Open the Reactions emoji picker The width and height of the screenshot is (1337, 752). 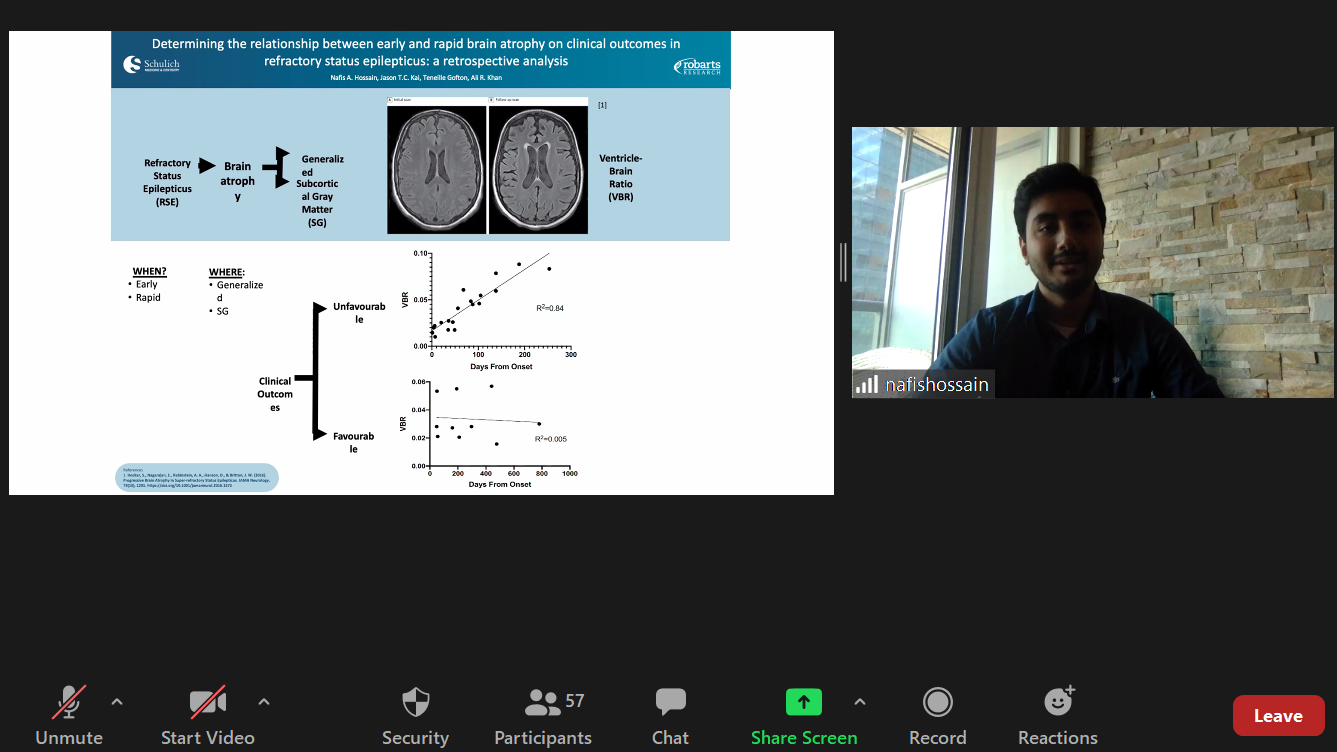[x=1057, y=715]
